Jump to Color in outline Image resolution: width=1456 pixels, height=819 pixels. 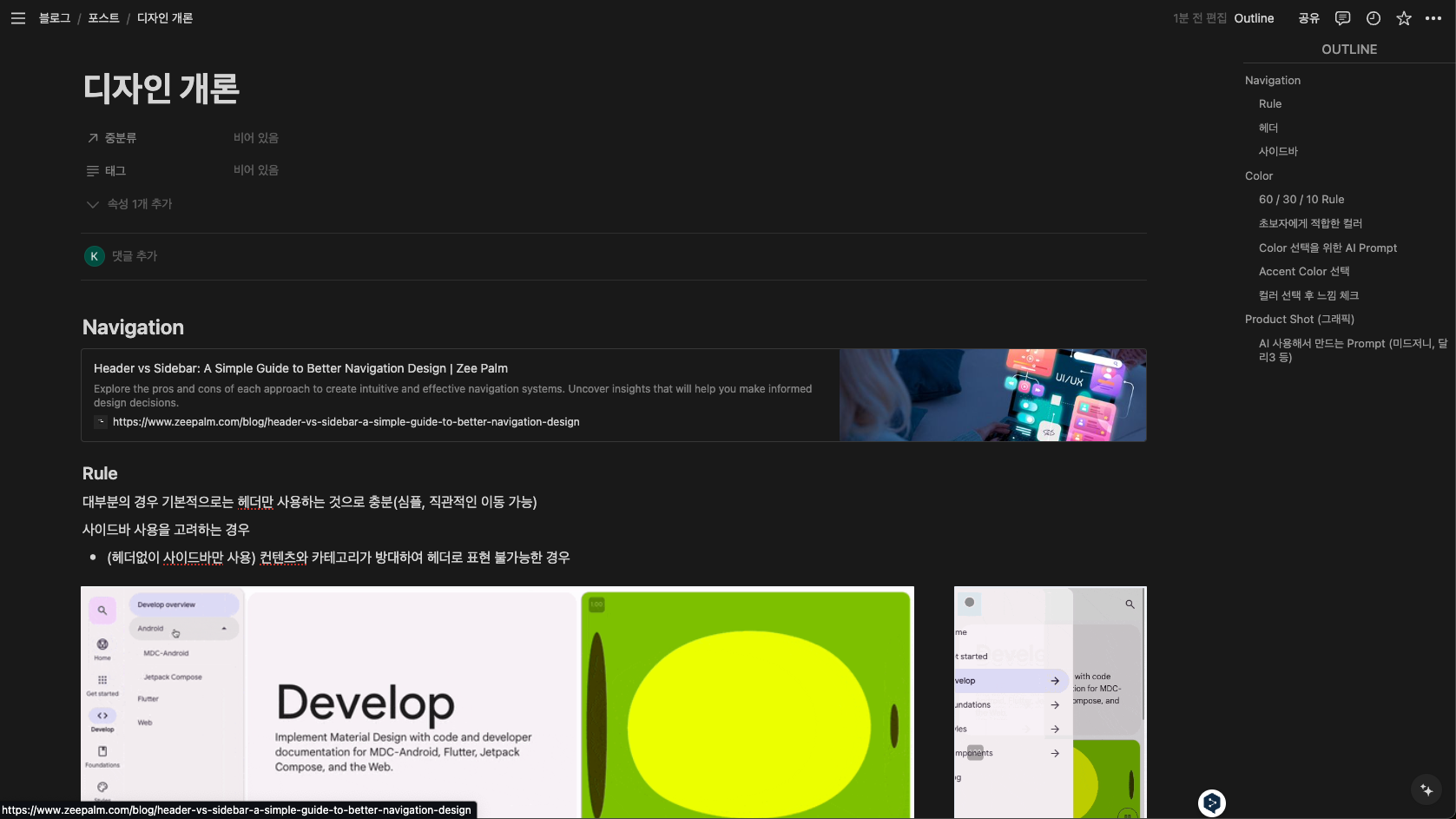pyautogui.click(x=1259, y=176)
